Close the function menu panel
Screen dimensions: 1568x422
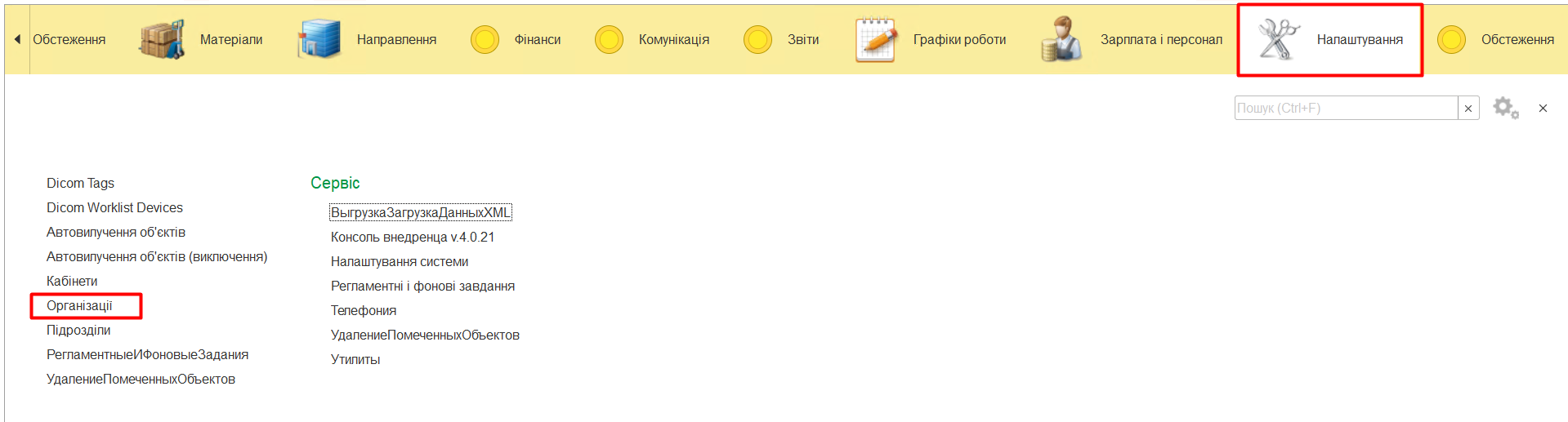tap(1543, 109)
